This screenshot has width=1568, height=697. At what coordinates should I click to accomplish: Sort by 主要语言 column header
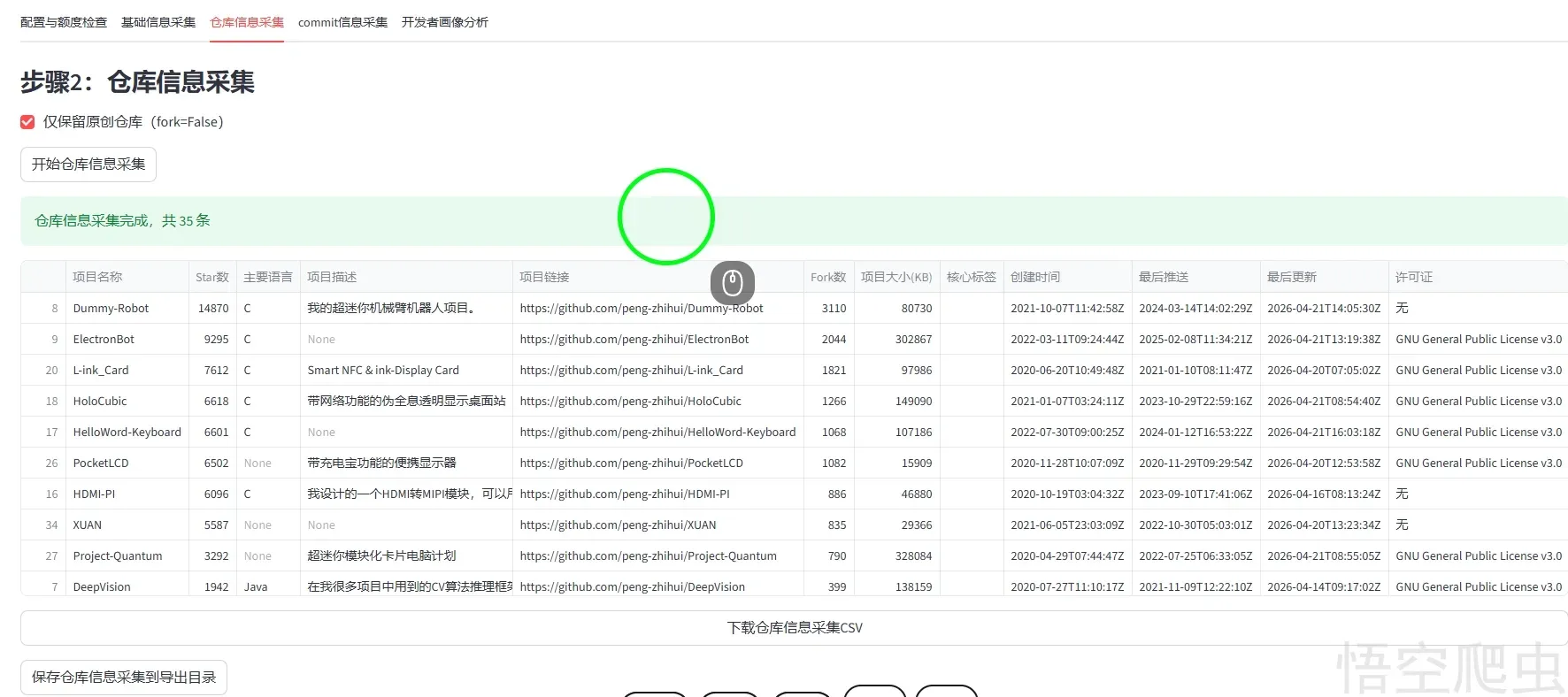point(267,277)
